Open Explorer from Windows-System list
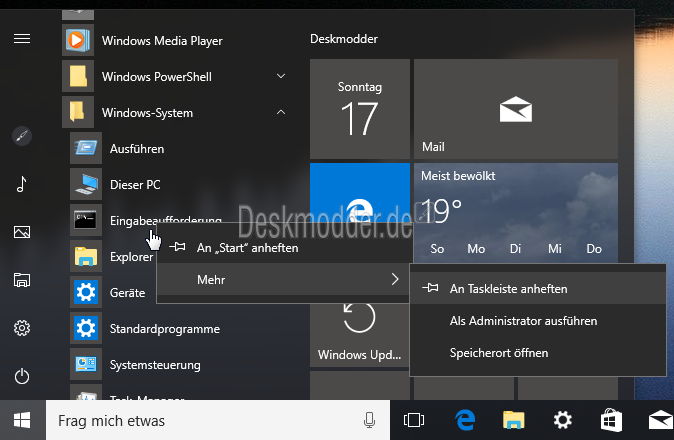This screenshot has width=674, height=440. pyautogui.click(x=113, y=257)
